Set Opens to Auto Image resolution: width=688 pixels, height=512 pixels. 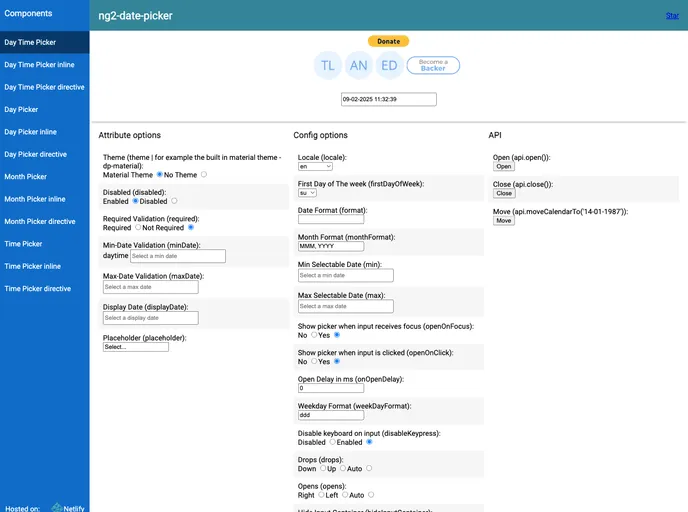coord(371,494)
